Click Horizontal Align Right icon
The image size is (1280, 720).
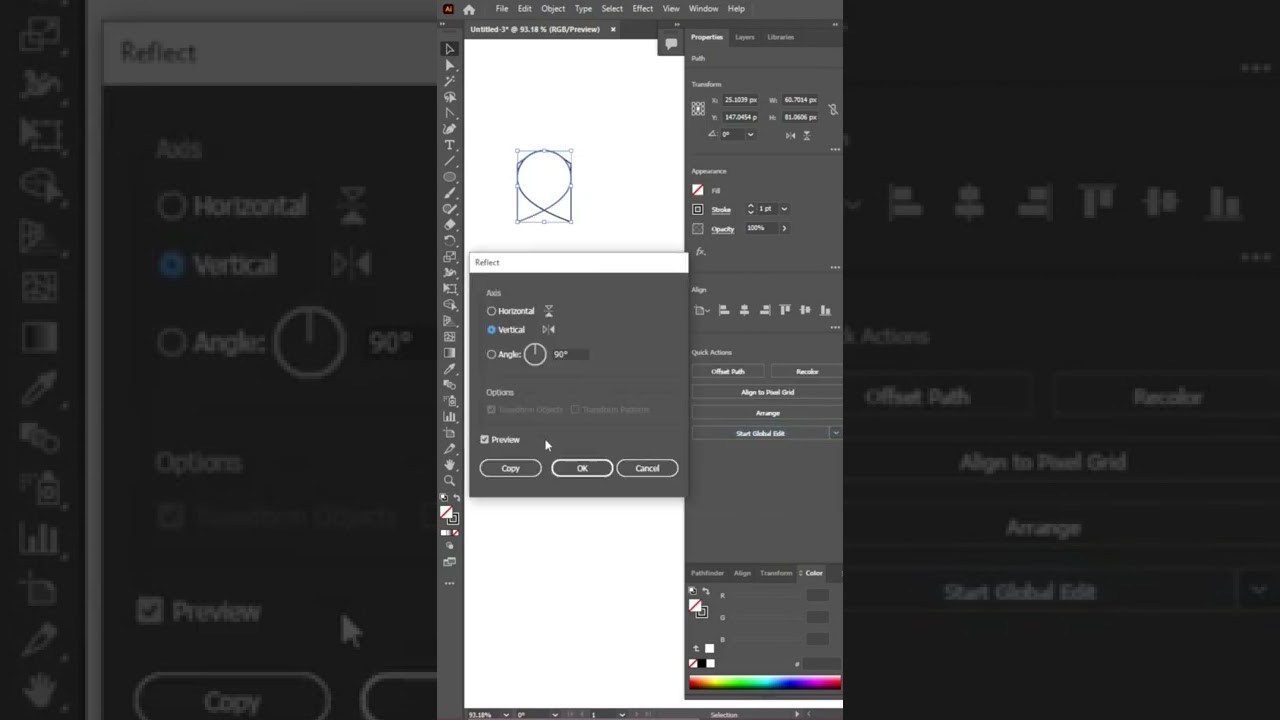764,310
